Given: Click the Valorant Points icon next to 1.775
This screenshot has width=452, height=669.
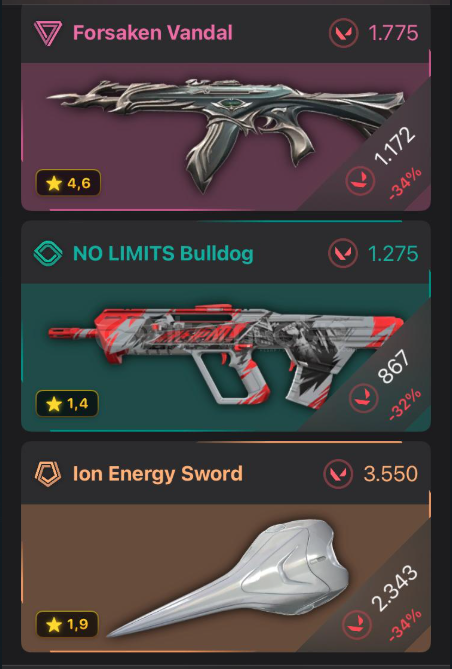Looking at the screenshot, I should (344, 33).
